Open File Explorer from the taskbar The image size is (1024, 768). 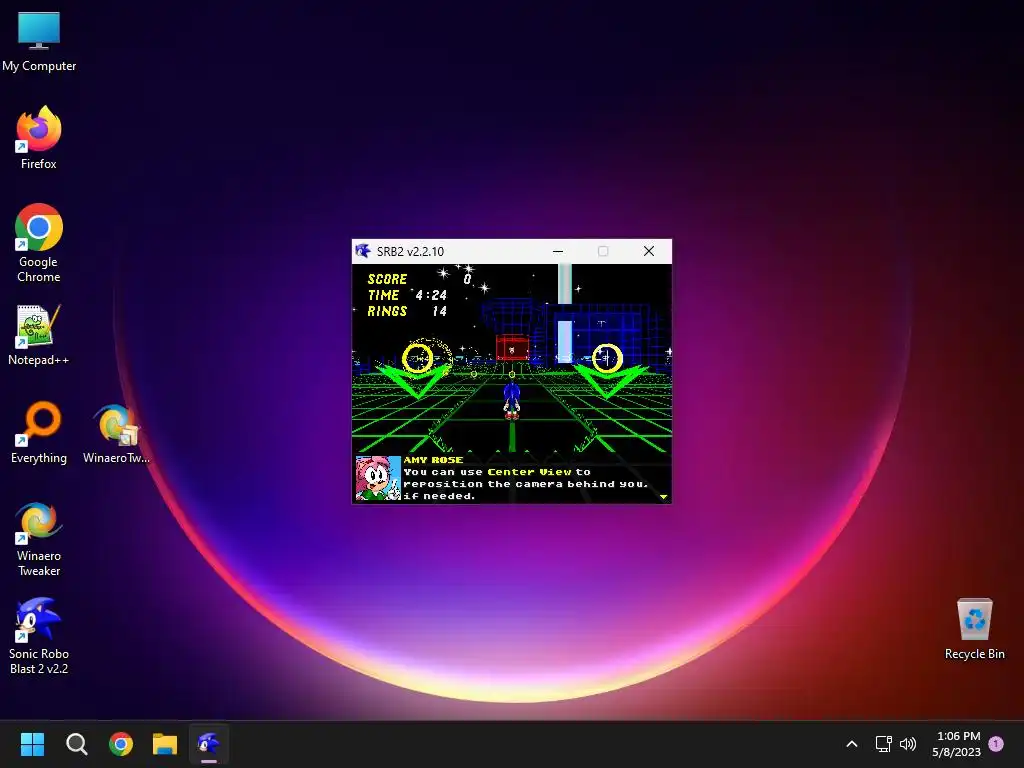[x=165, y=744]
